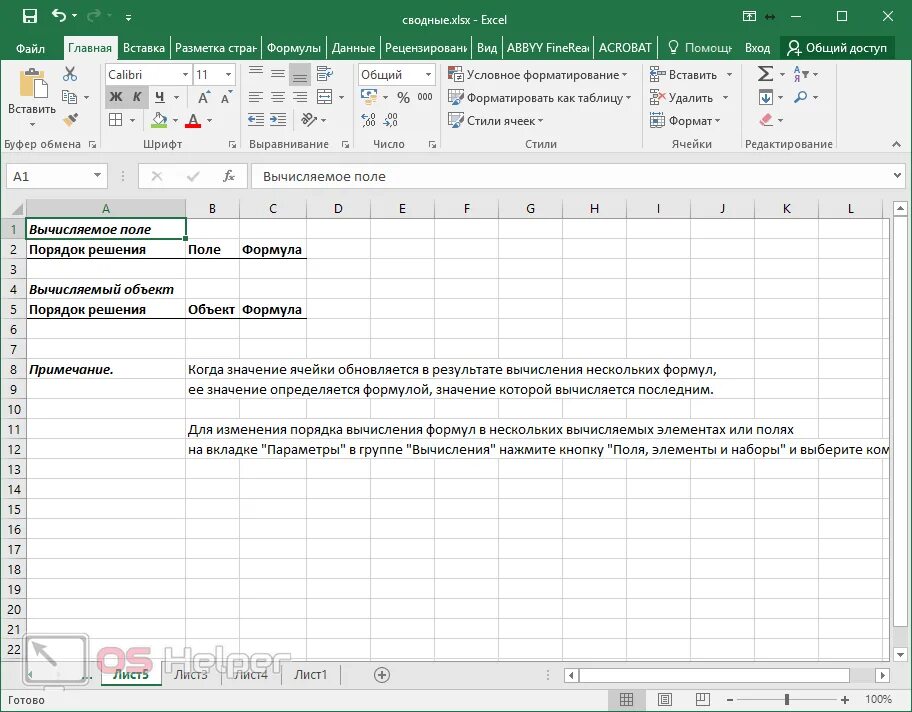Click the Name Box showing A1
912x712 pixels.
(x=56, y=176)
